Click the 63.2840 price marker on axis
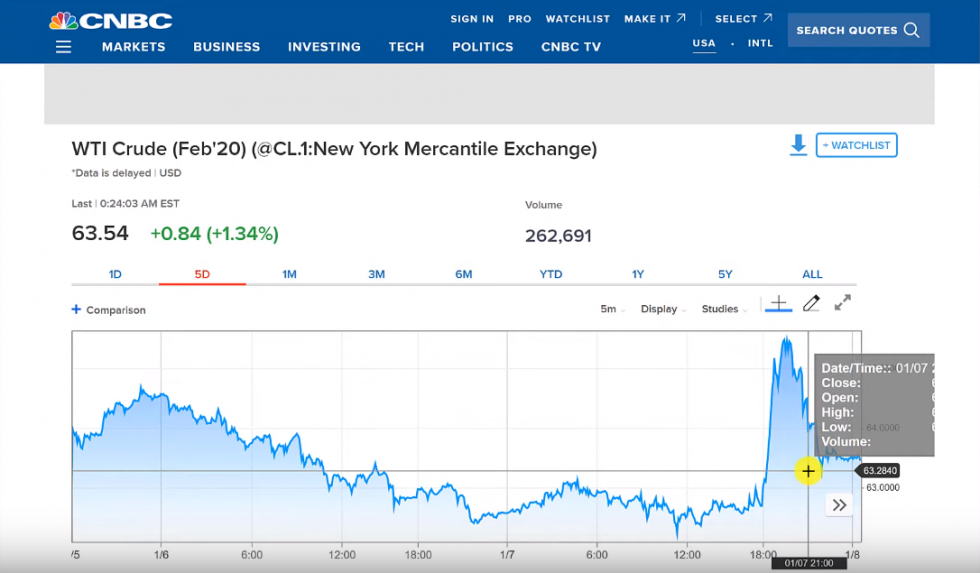 (879, 470)
